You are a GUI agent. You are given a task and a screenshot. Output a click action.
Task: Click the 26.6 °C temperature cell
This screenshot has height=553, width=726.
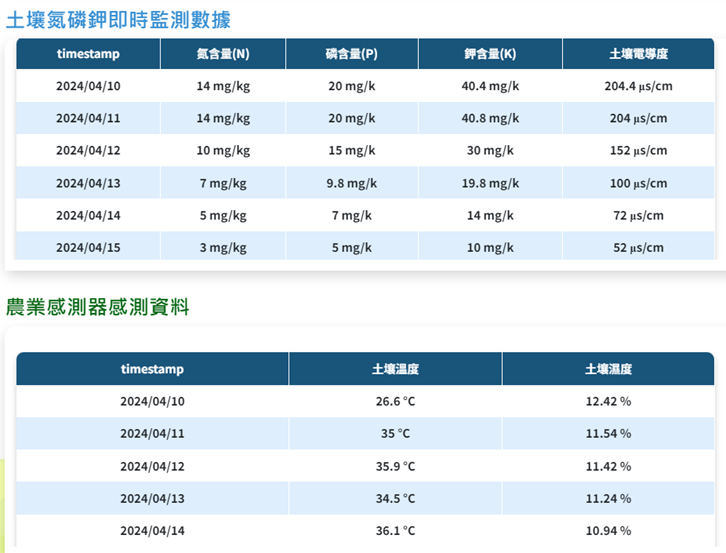(395, 402)
